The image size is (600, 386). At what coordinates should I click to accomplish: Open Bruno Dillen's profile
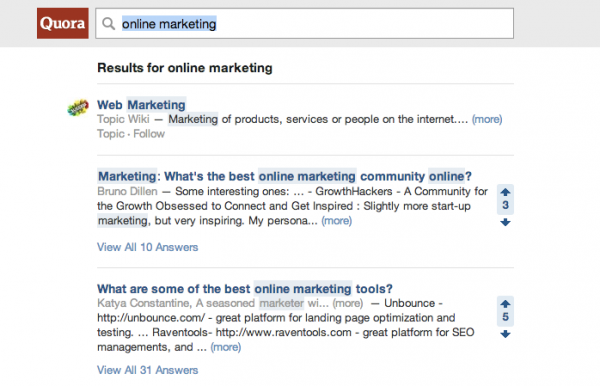127,191
